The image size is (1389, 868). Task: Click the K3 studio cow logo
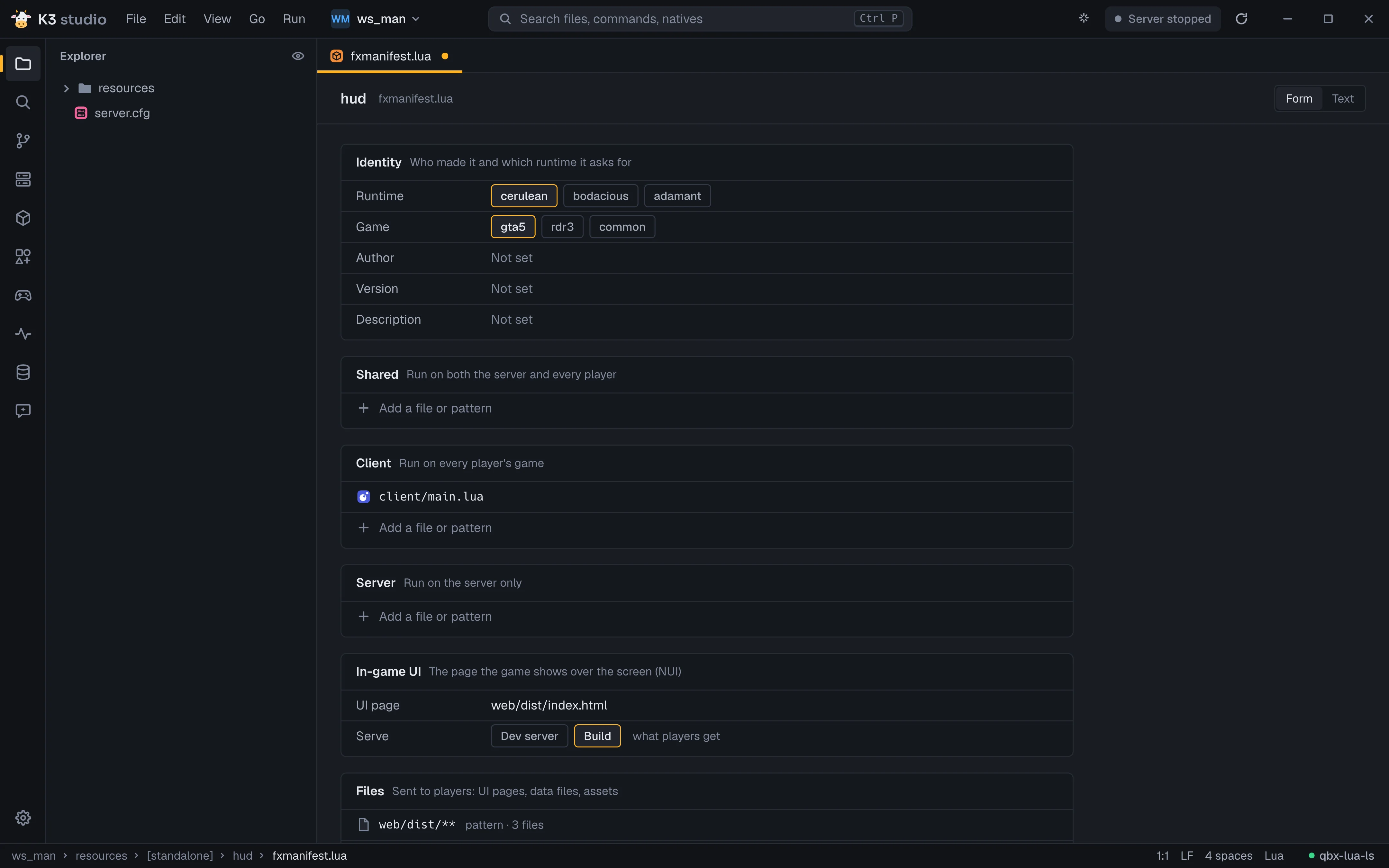point(21,19)
